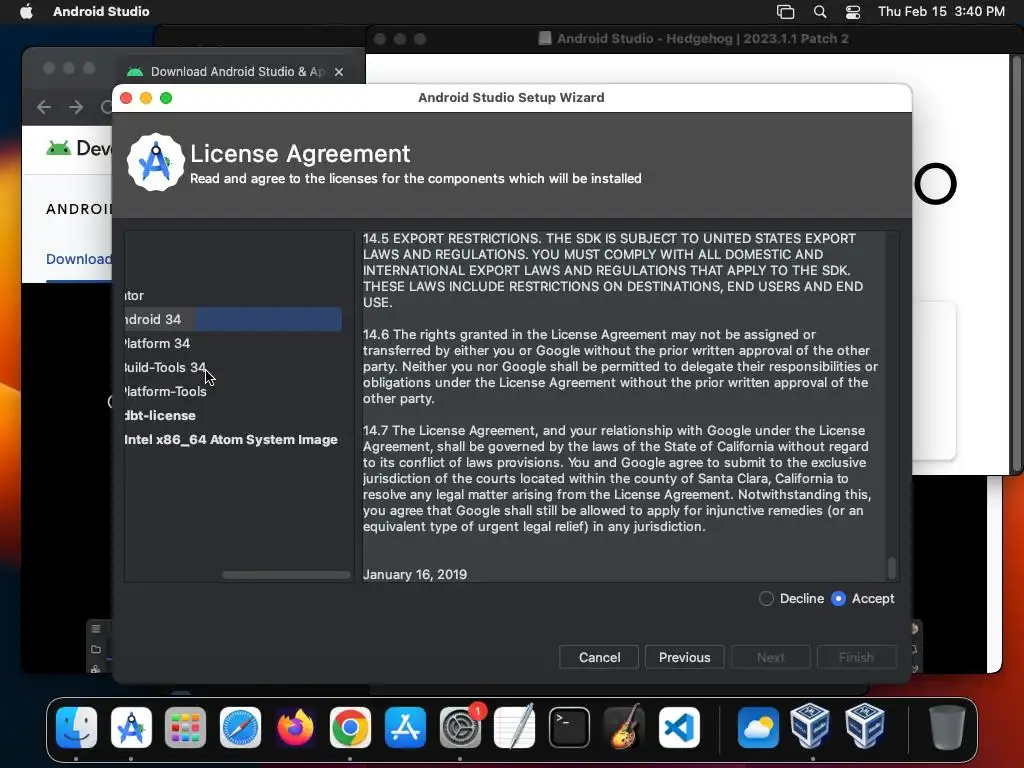Click the license text vertical scrollbar thumb
The image size is (1024, 768).
[891, 568]
